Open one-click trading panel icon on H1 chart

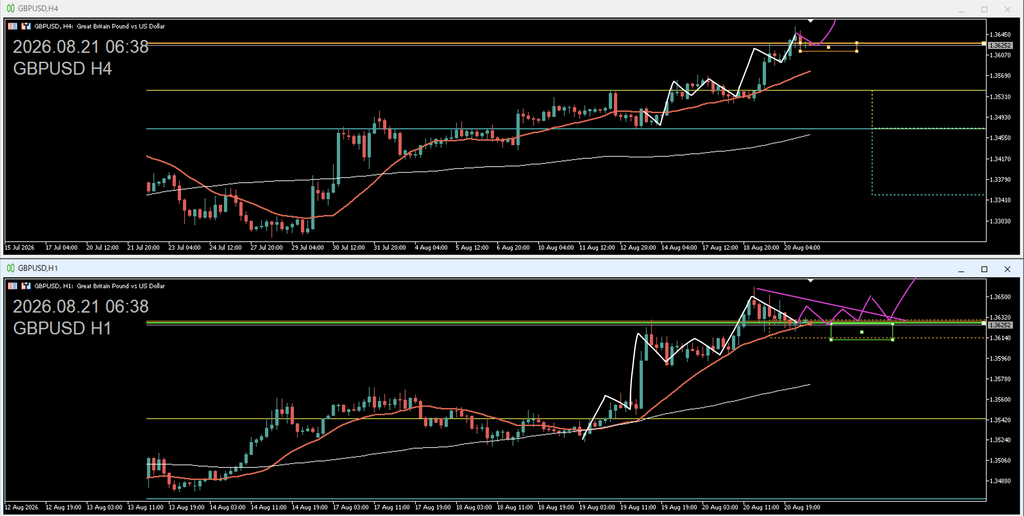tap(26, 285)
